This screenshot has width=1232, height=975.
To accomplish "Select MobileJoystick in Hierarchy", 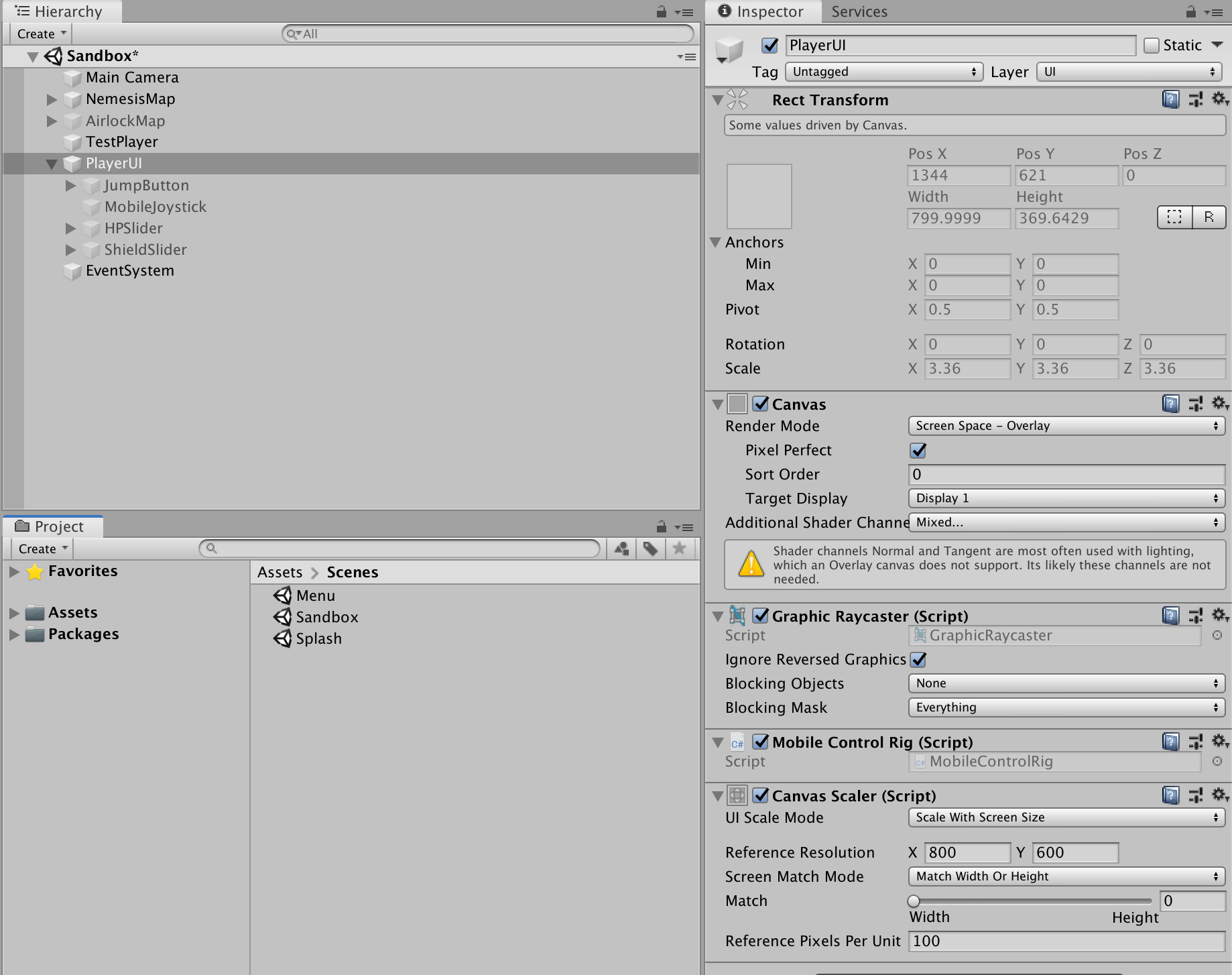I will pyautogui.click(x=155, y=207).
